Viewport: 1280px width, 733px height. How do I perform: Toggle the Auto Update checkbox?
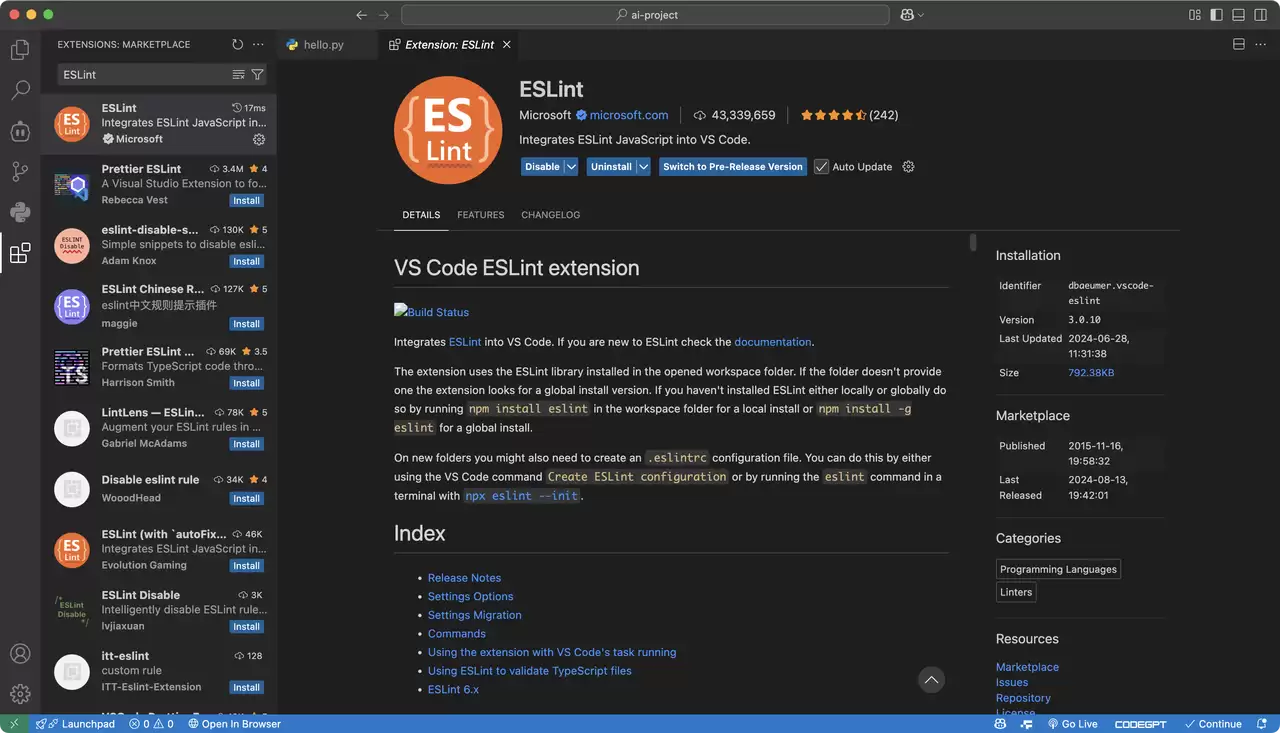[x=821, y=167]
